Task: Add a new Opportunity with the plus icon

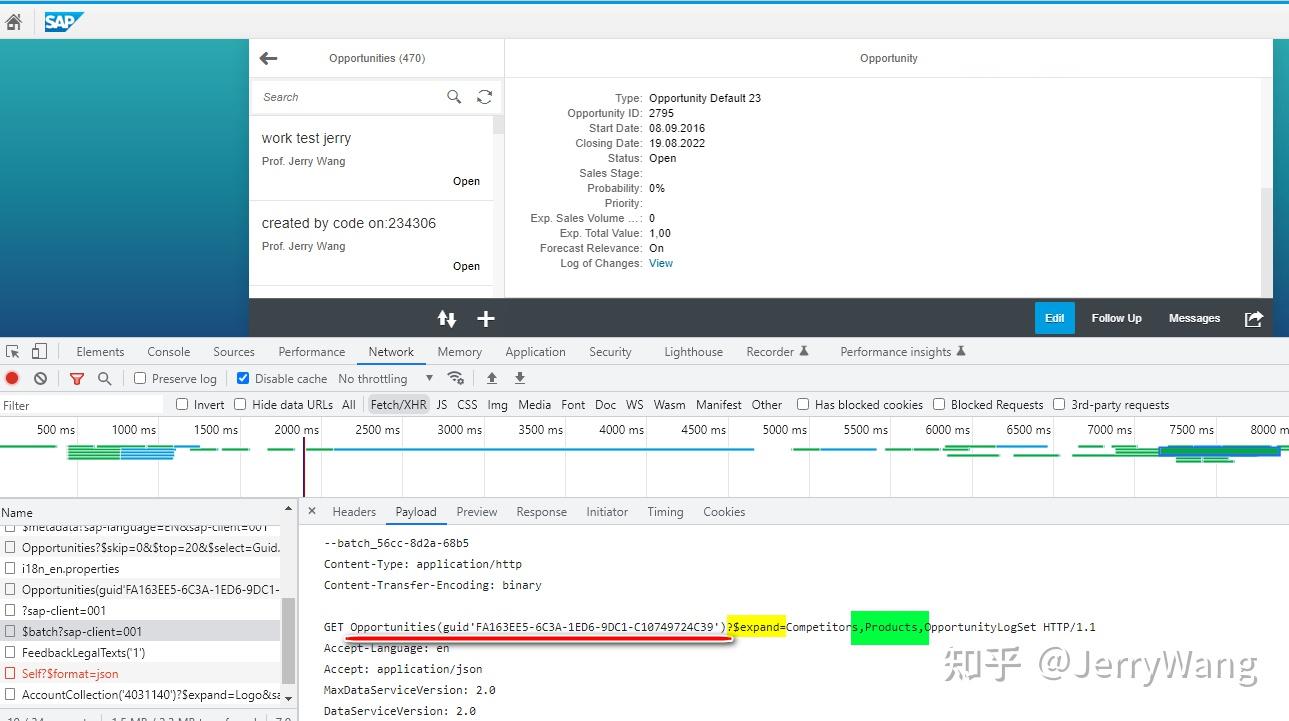Action: pyautogui.click(x=486, y=318)
